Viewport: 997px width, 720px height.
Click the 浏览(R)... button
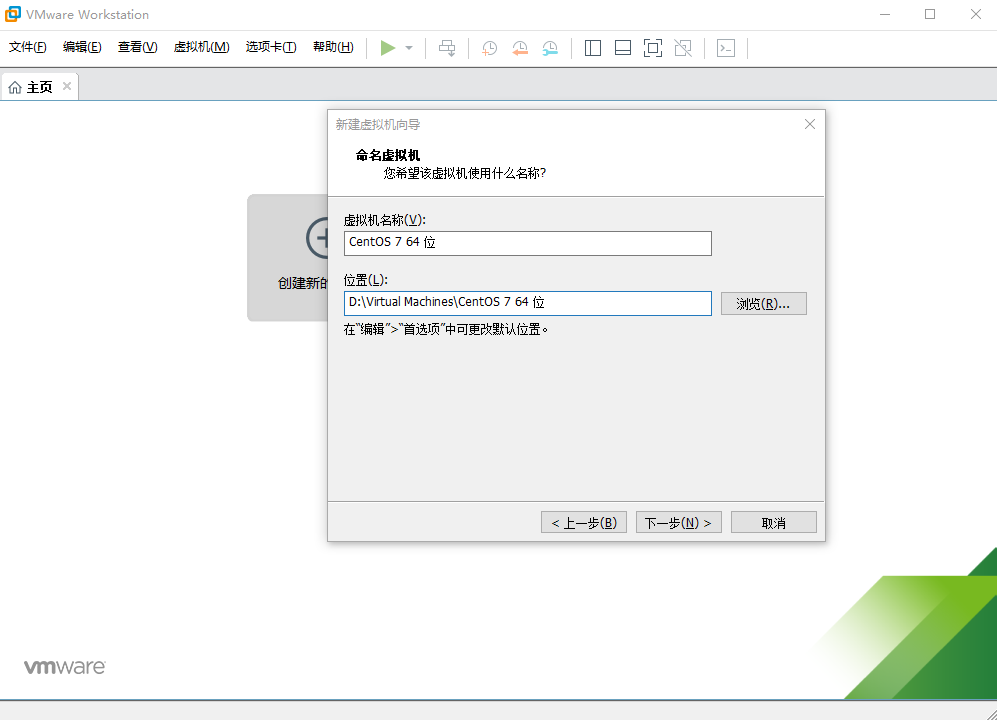pyautogui.click(x=764, y=304)
